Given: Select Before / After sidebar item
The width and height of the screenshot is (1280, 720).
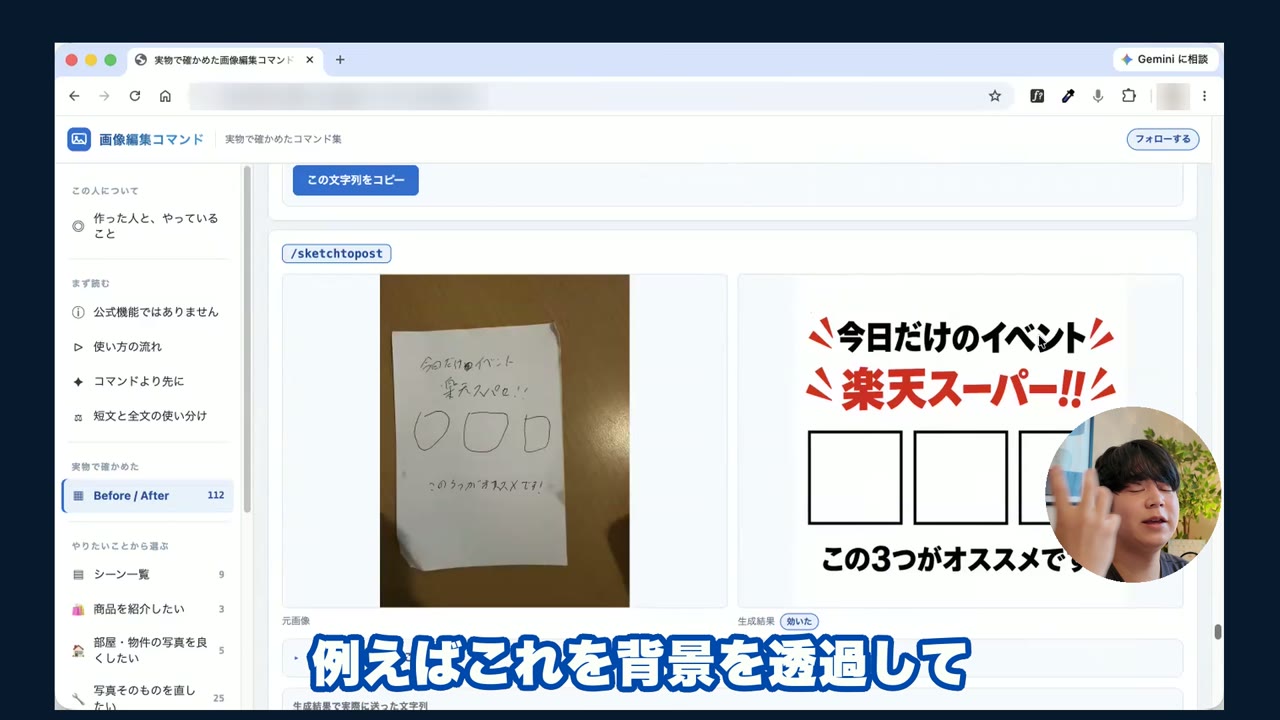Looking at the screenshot, I should 148,496.
